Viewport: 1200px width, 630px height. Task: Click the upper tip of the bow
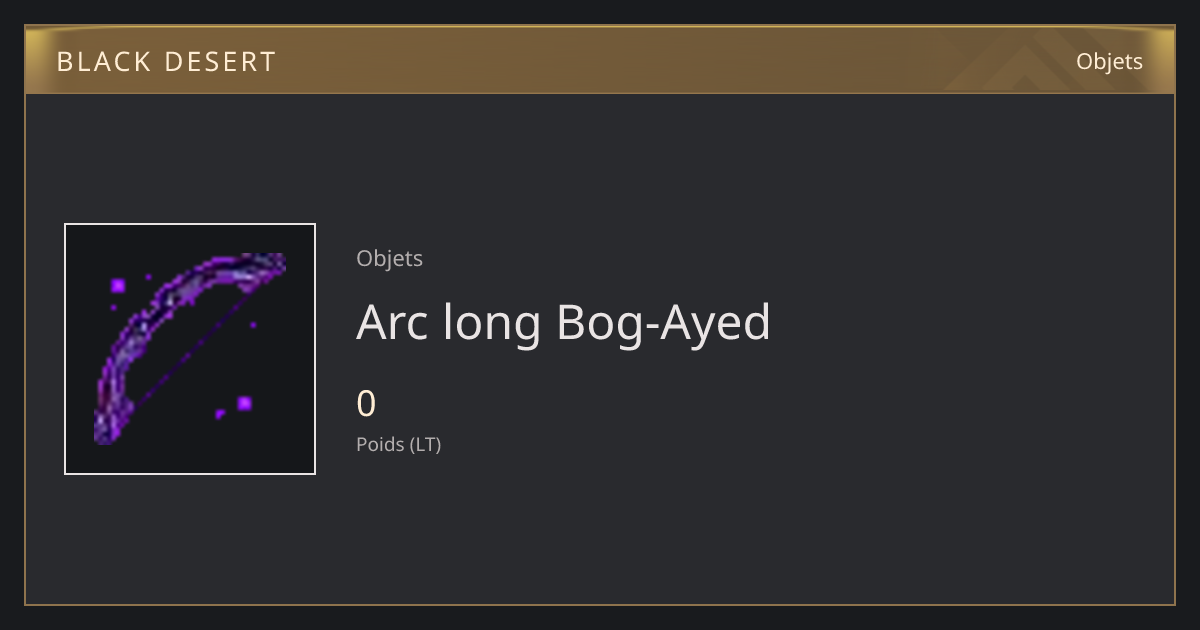[272, 262]
